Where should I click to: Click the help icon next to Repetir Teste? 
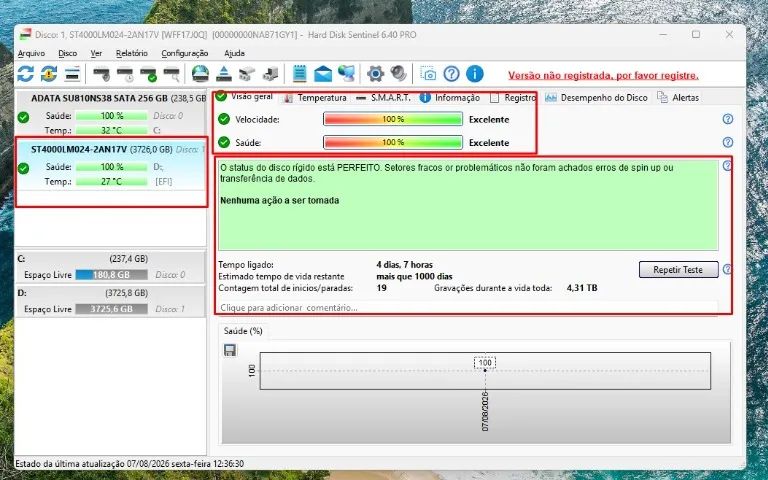tap(727, 269)
